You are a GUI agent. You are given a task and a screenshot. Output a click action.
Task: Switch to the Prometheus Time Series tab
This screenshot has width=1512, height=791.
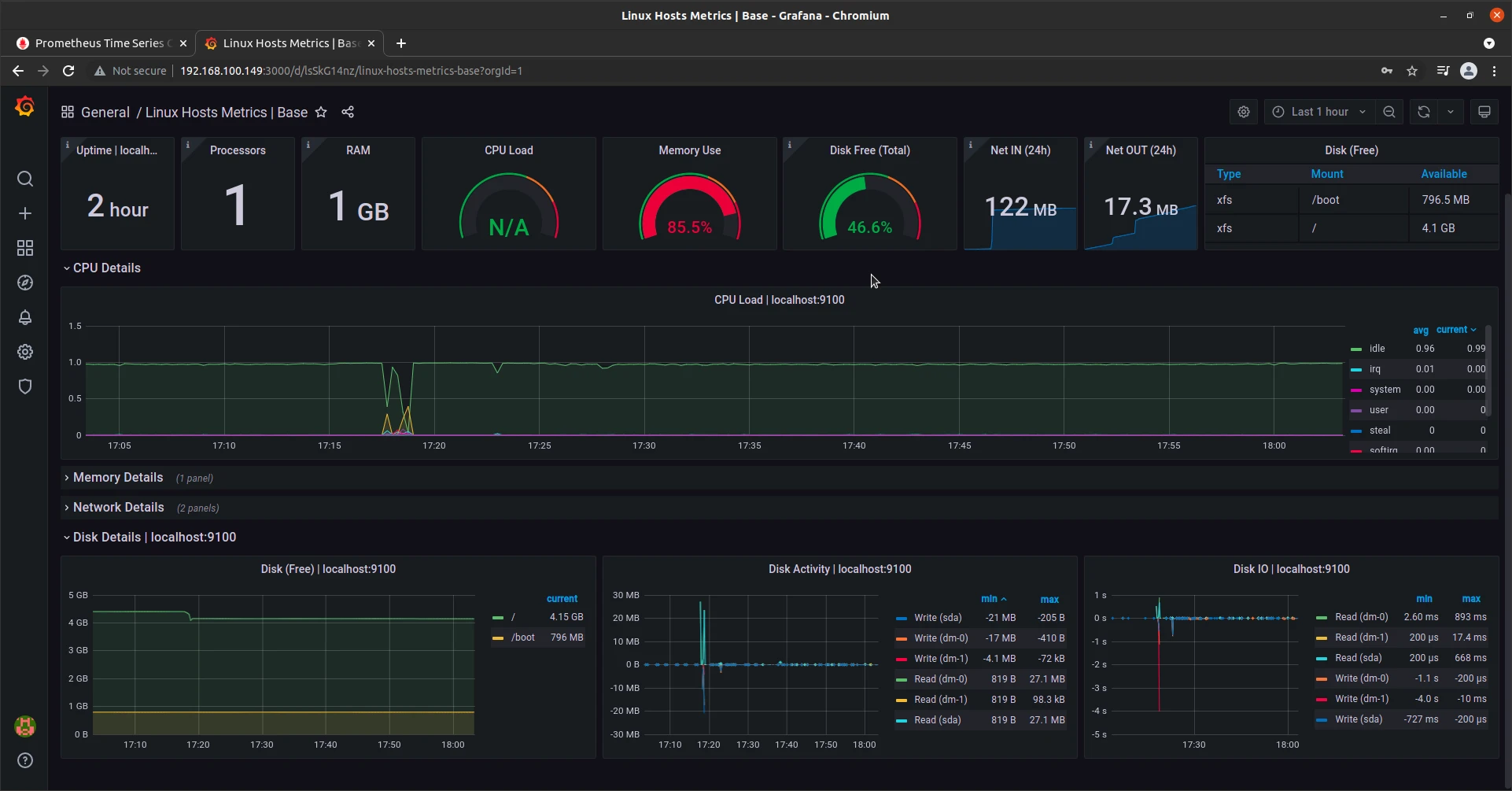98,43
